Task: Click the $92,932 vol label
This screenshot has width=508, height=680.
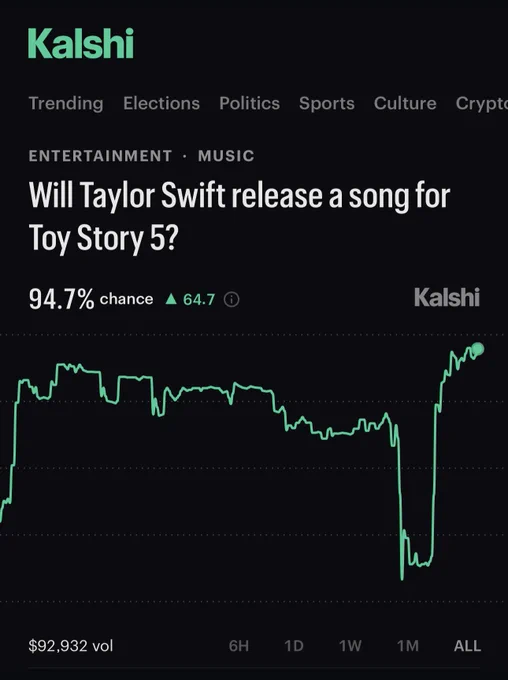Action: click(x=71, y=646)
